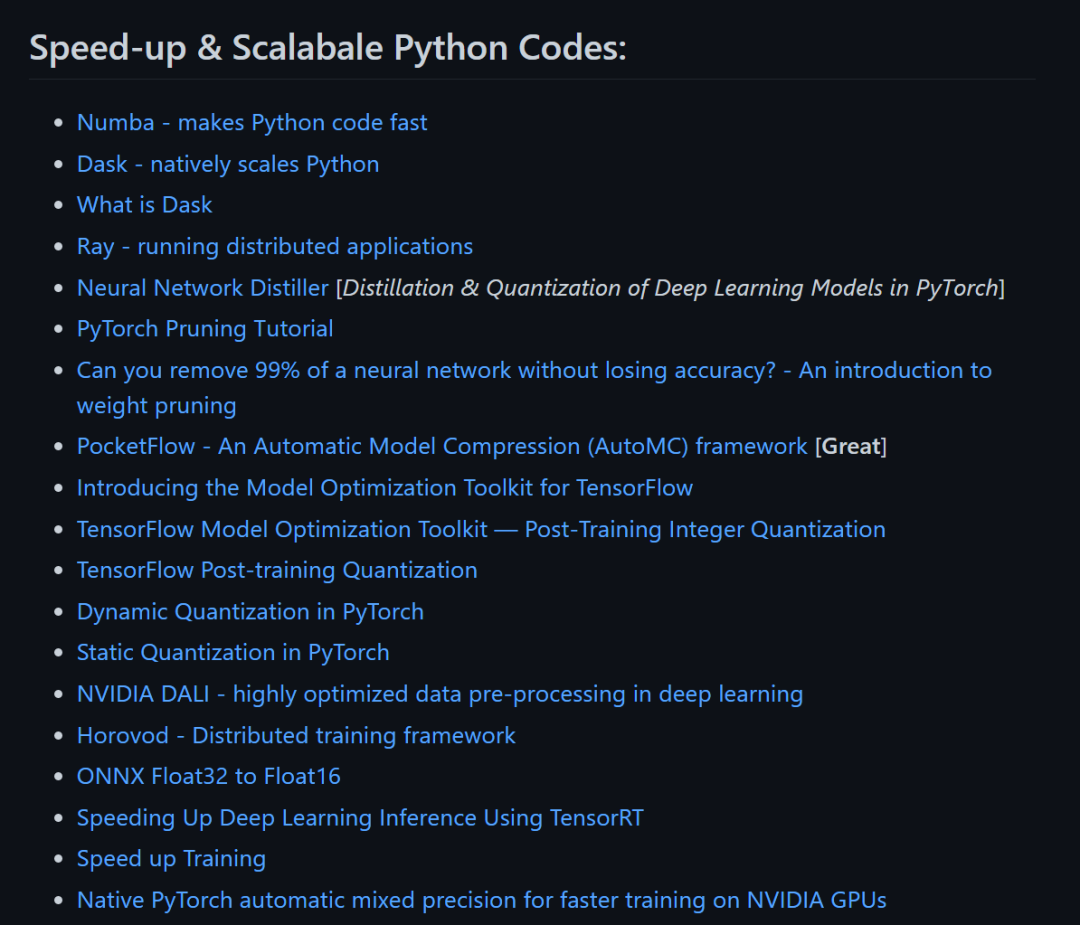Follow the Speed up Training link

171,859
